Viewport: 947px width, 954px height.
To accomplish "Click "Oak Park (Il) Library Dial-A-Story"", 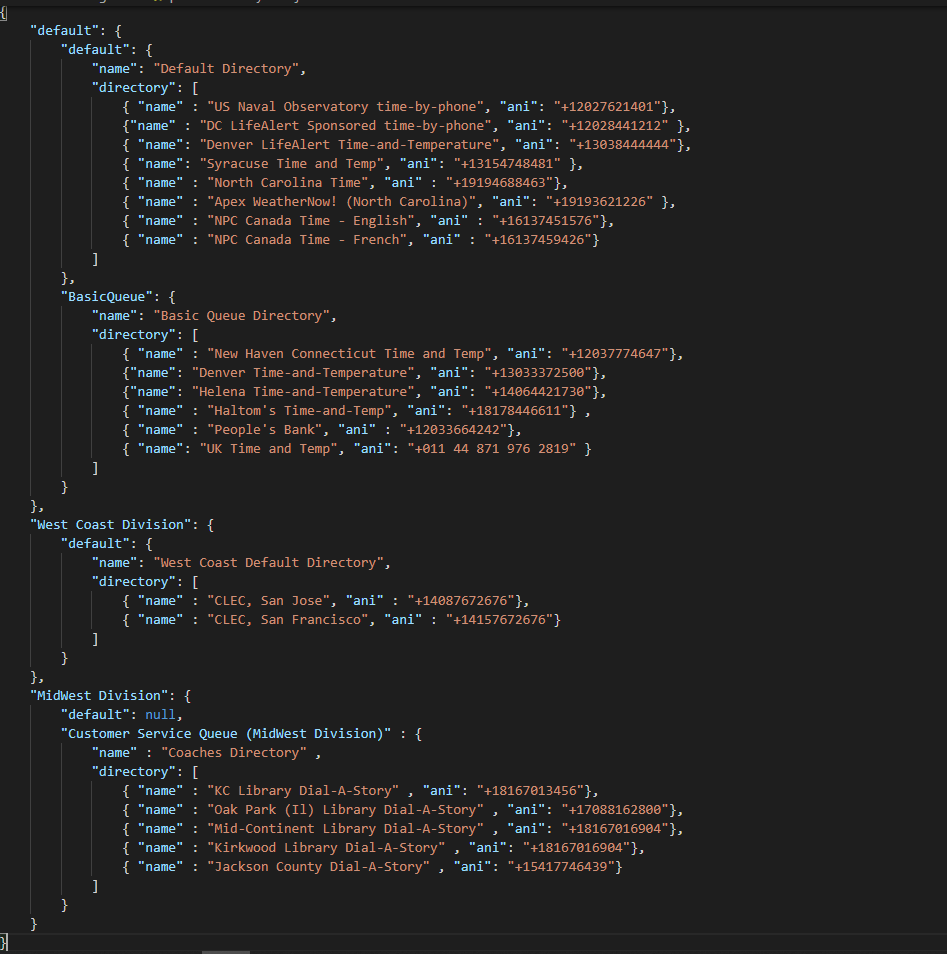I will (x=345, y=810).
